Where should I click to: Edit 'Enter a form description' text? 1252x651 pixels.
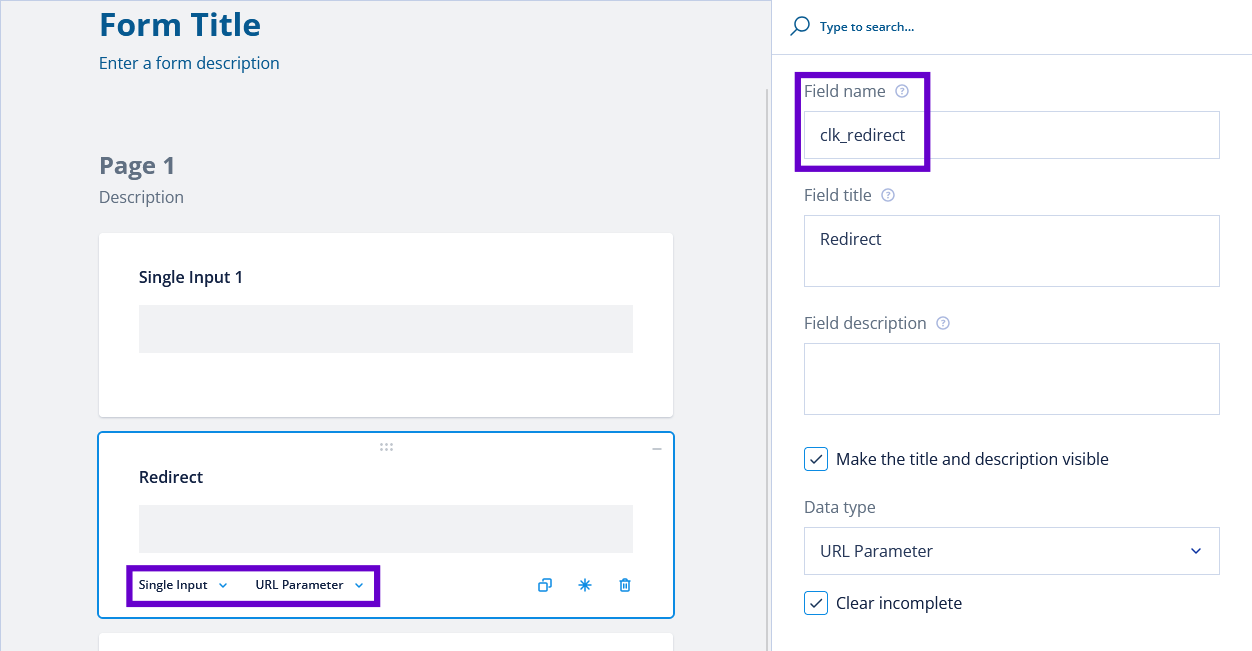click(189, 63)
